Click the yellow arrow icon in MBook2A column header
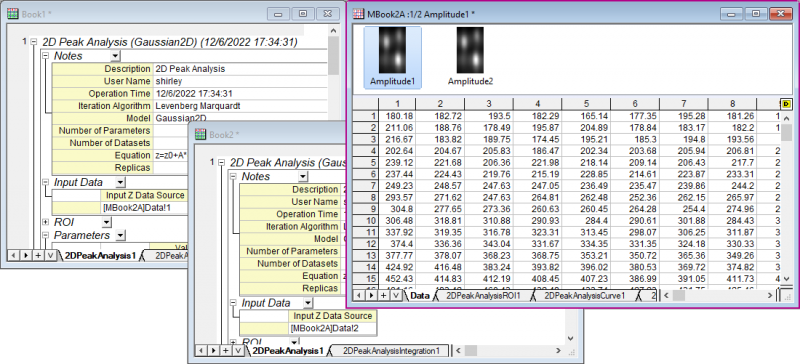The width and height of the screenshot is (800, 364). 786,104
